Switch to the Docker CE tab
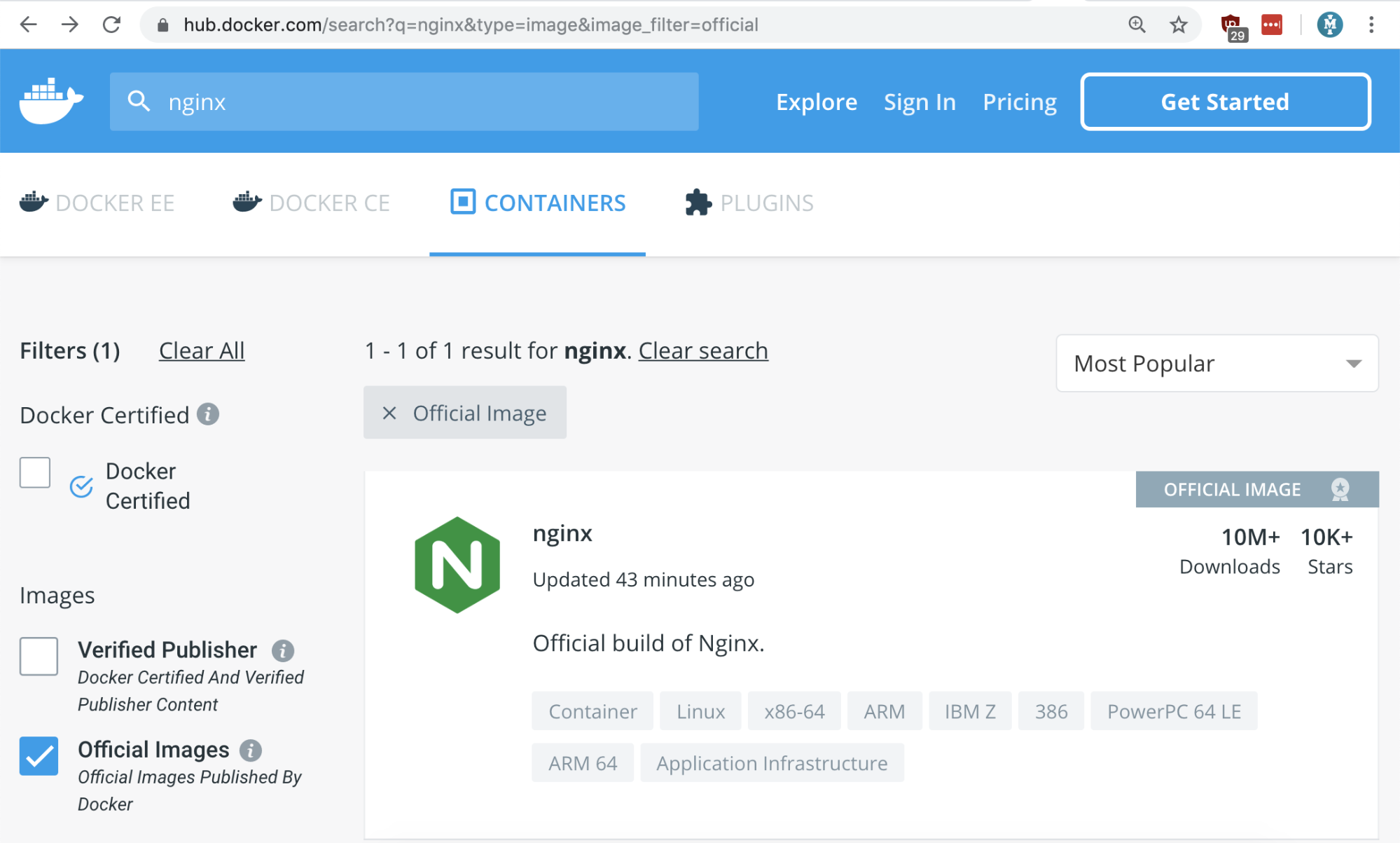 coord(312,203)
